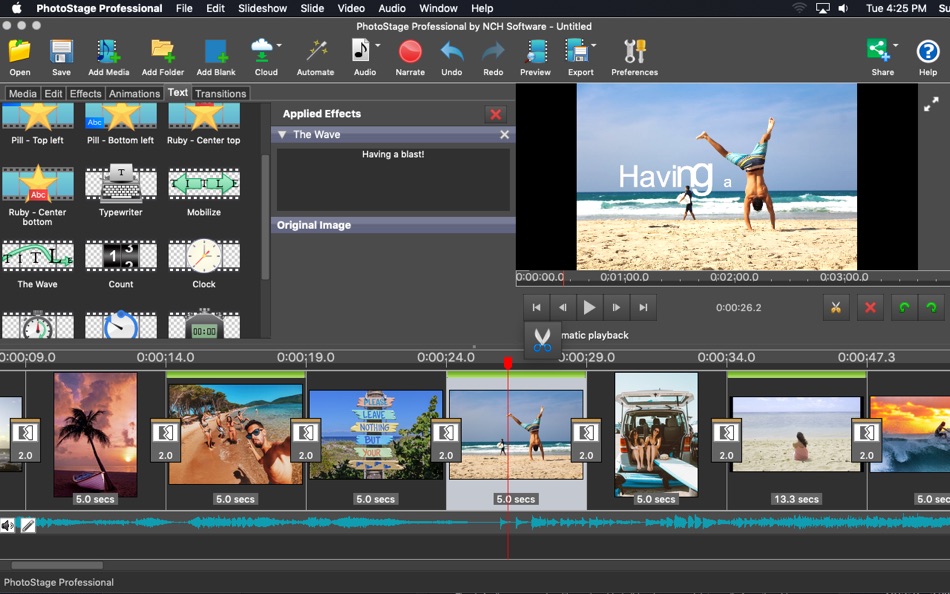The image size is (950, 594).
Task: Switch to the Transitions tab
Action: pos(220,92)
